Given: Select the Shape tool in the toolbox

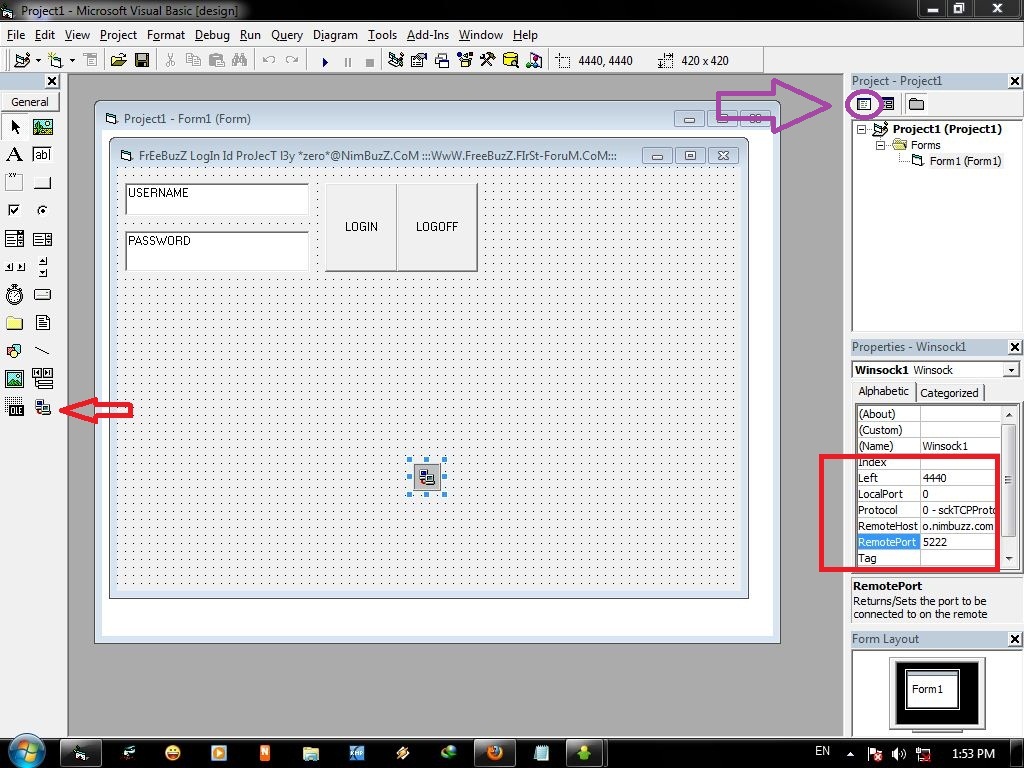Looking at the screenshot, I should [14, 351].
